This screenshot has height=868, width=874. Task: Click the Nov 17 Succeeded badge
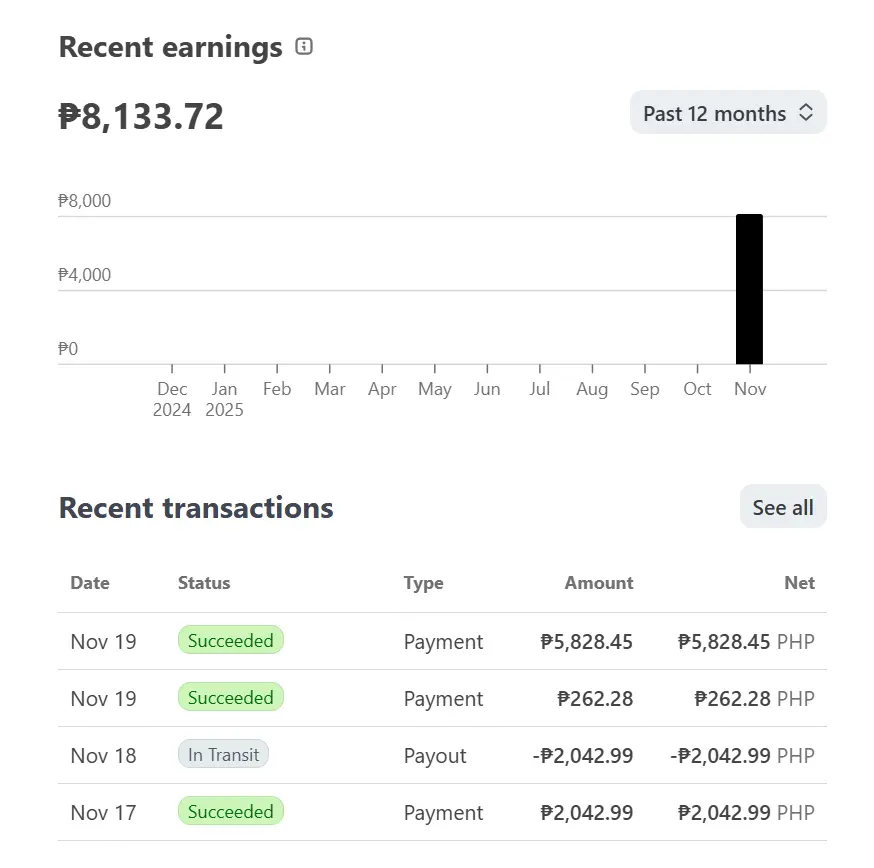click(231, 811)
